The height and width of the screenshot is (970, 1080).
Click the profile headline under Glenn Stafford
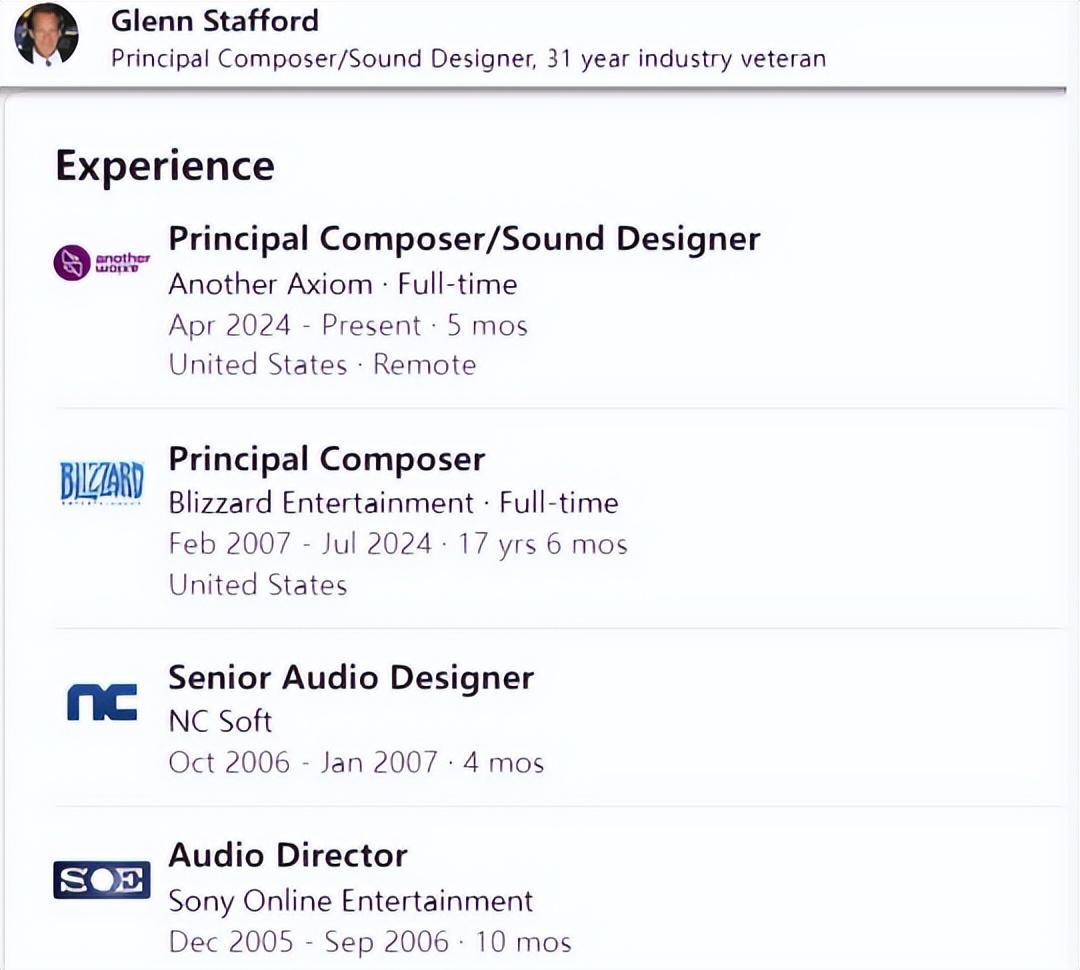[x=468, y=58]
